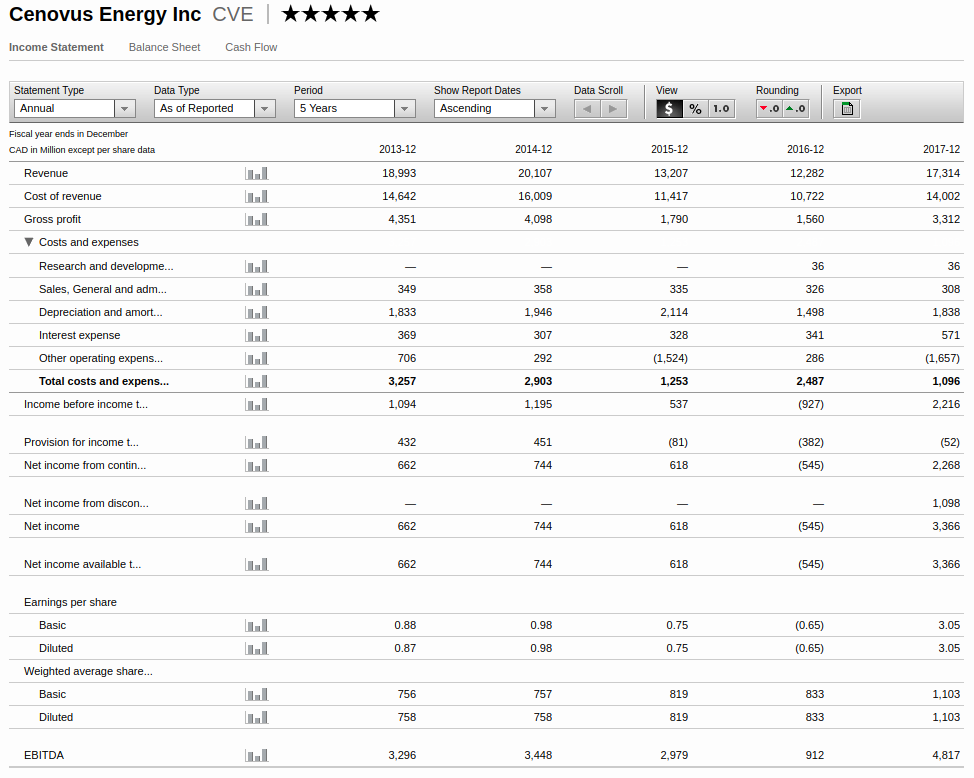Open the Show Report Dates dropdown
974x778 pixels.
494,109
